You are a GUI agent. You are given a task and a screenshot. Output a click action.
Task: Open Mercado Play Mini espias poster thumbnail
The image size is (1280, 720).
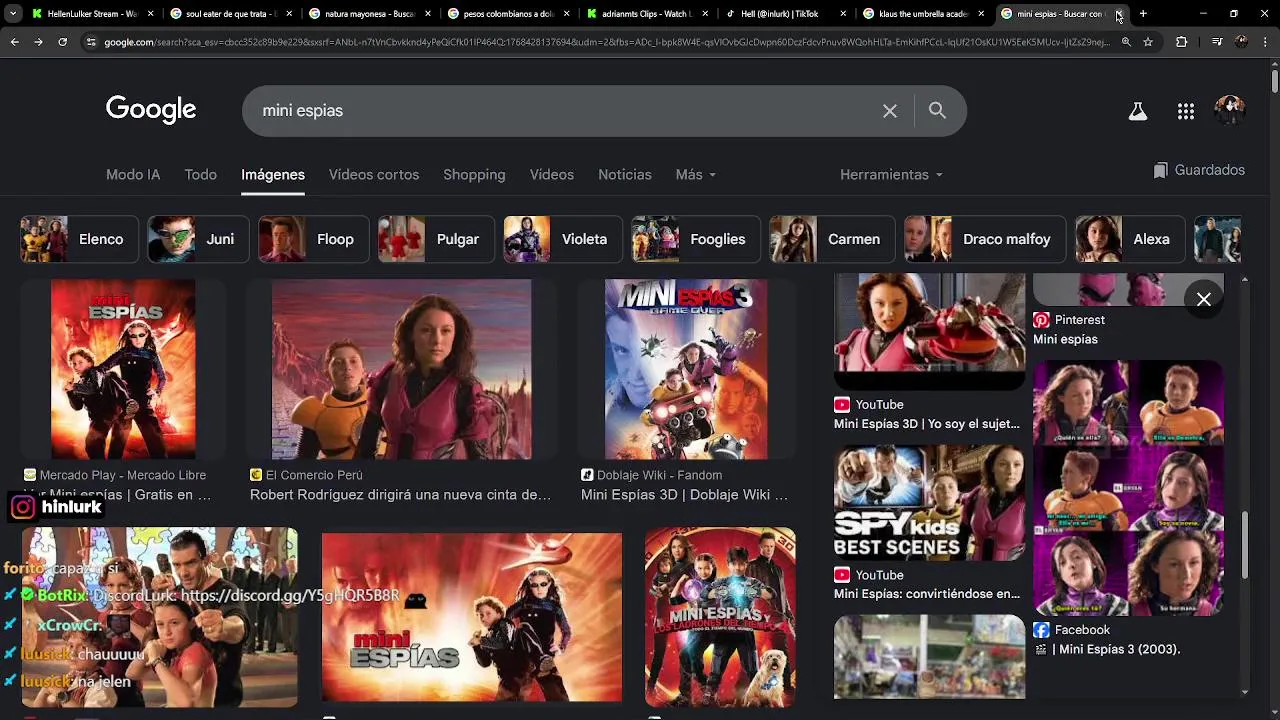pyautogui.click(x=123, y=369)
